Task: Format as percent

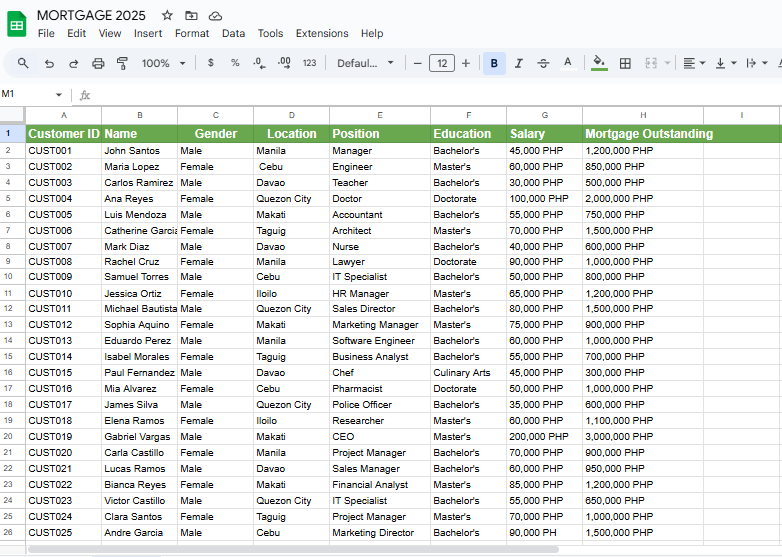Action: (x=235, y=63)
